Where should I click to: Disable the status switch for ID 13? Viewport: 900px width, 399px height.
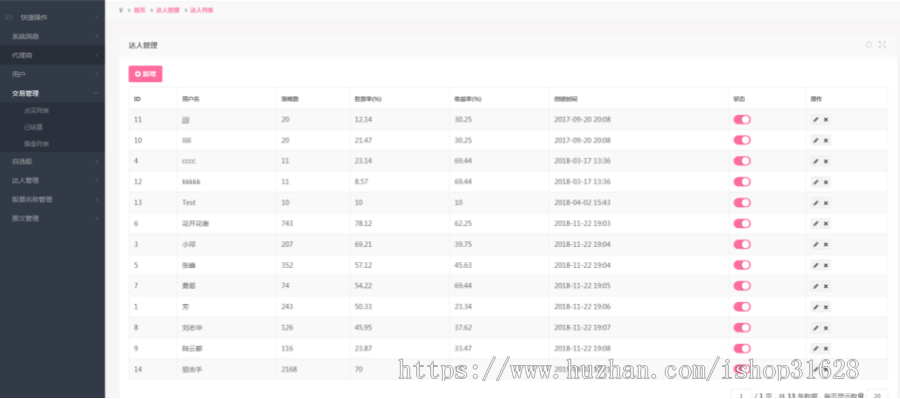[x=742, y=203]
